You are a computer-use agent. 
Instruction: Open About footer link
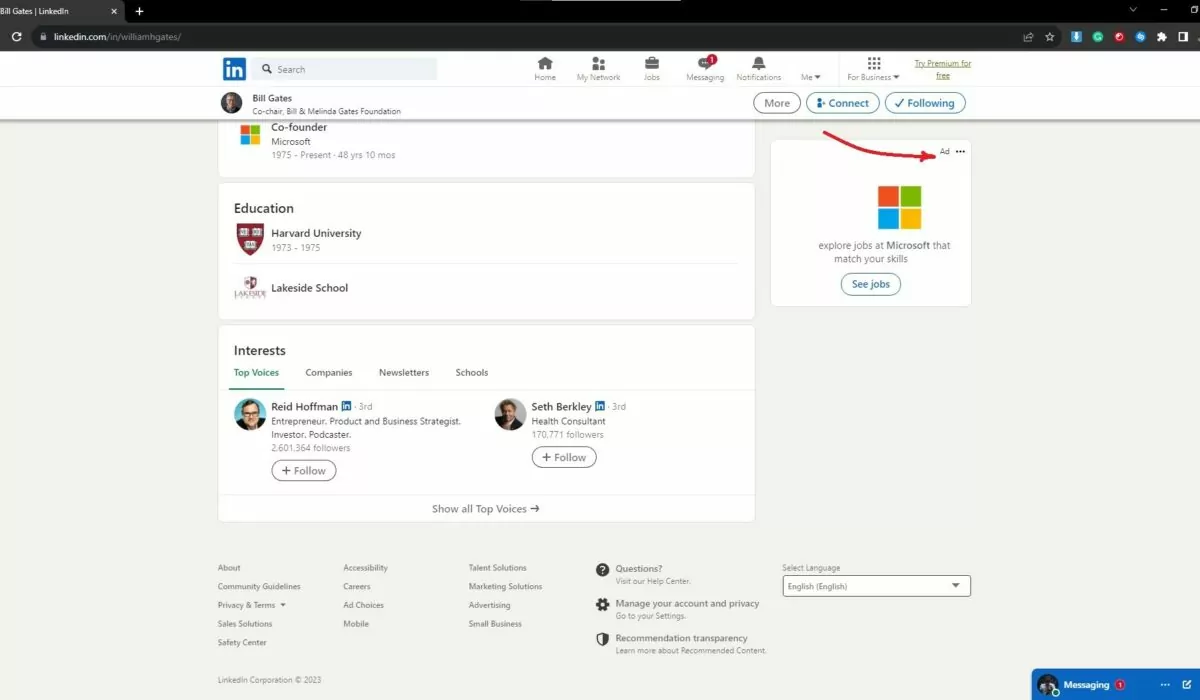(229, 568)
